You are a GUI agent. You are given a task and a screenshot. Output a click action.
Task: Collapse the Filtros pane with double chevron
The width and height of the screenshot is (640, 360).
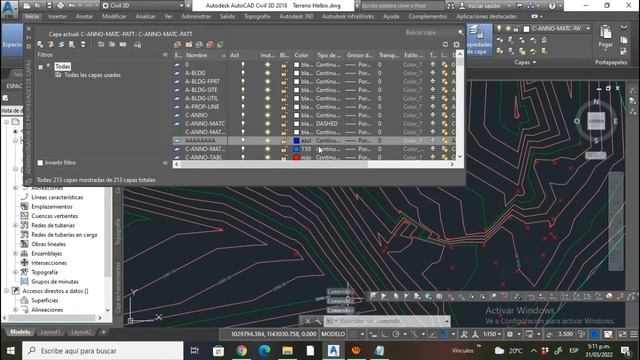click(165, 55)
